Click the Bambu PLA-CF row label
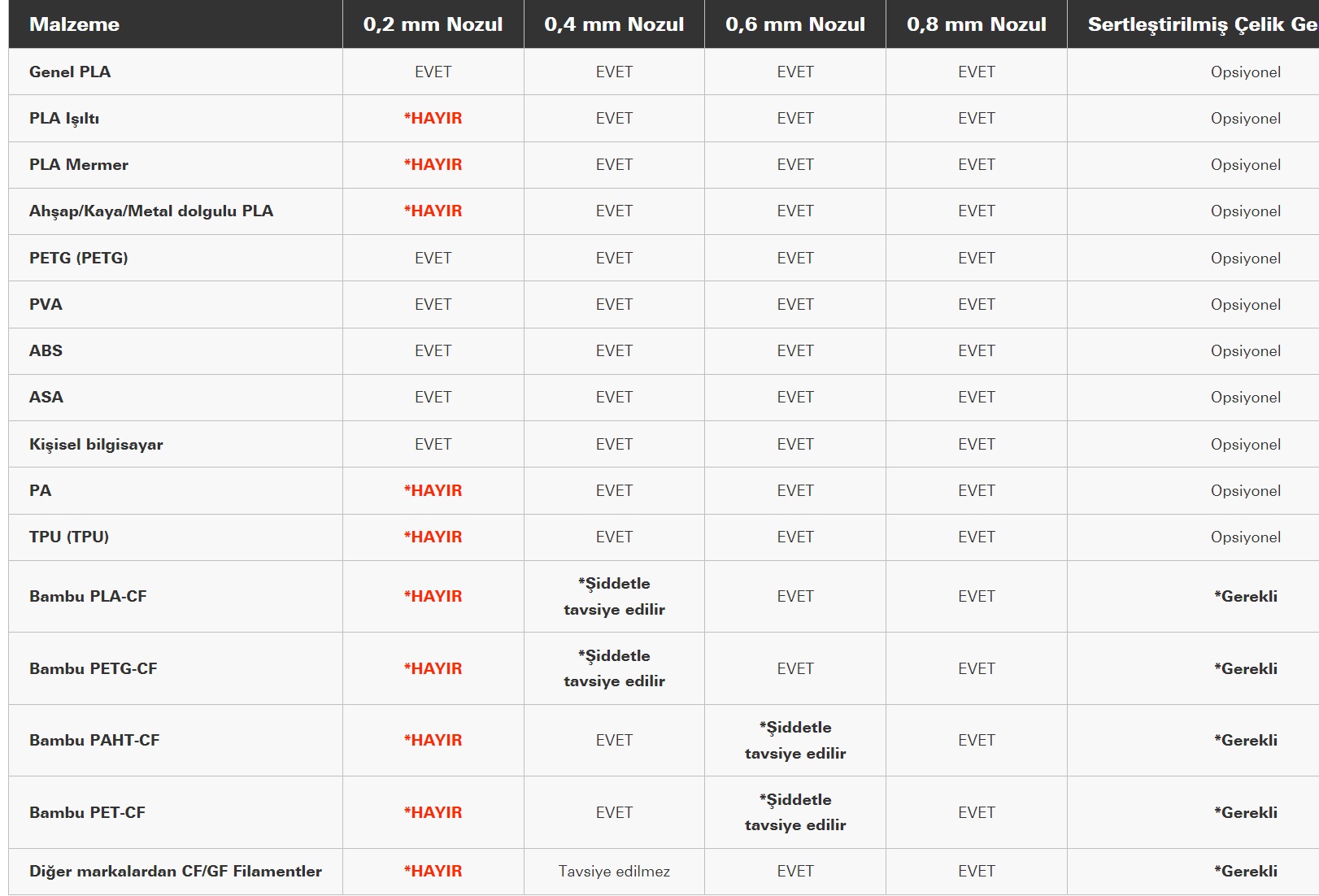The height and width of the screenshot is (896, 1319). tap(88, 596)
